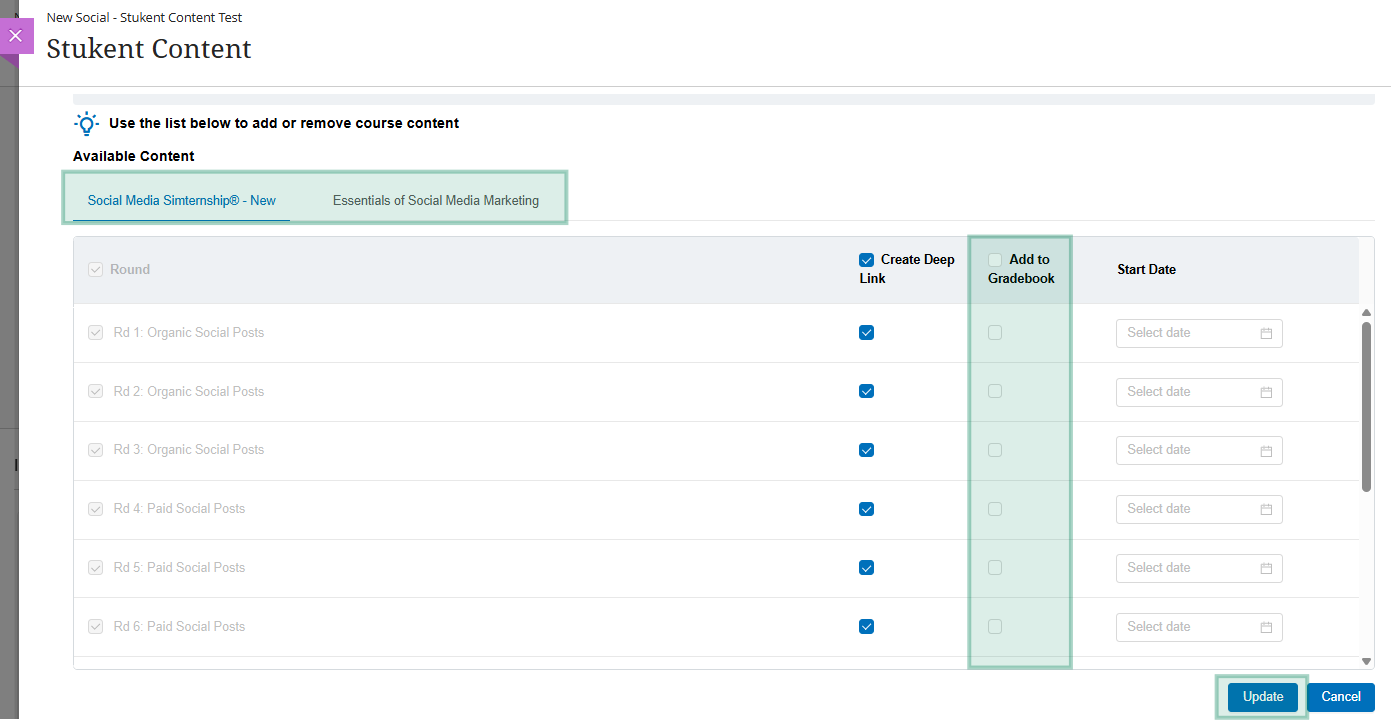This screenshot has width=1391, height=721.
Task: Click the Round column header text
Action: coord(130,270)
